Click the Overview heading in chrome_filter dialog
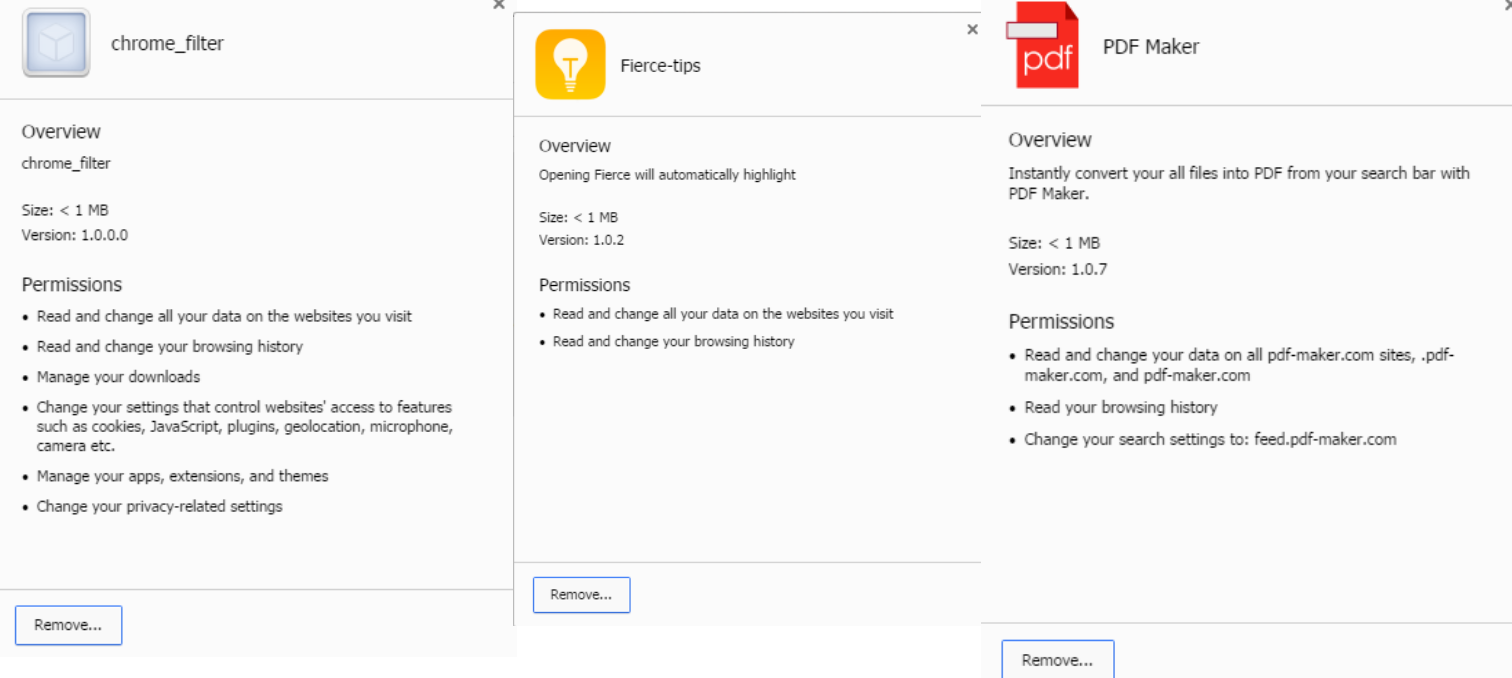This screenshot has width=1512, height=678. coord(61,132)
